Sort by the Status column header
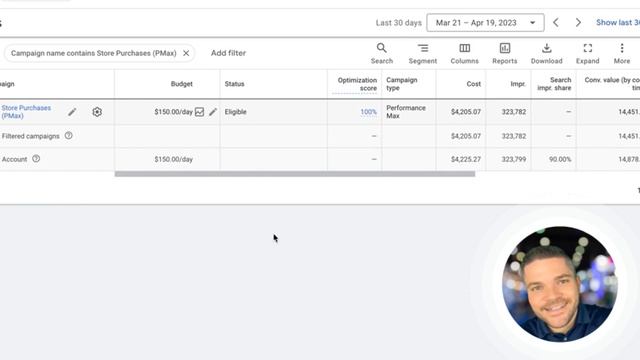 coord(234,84)
